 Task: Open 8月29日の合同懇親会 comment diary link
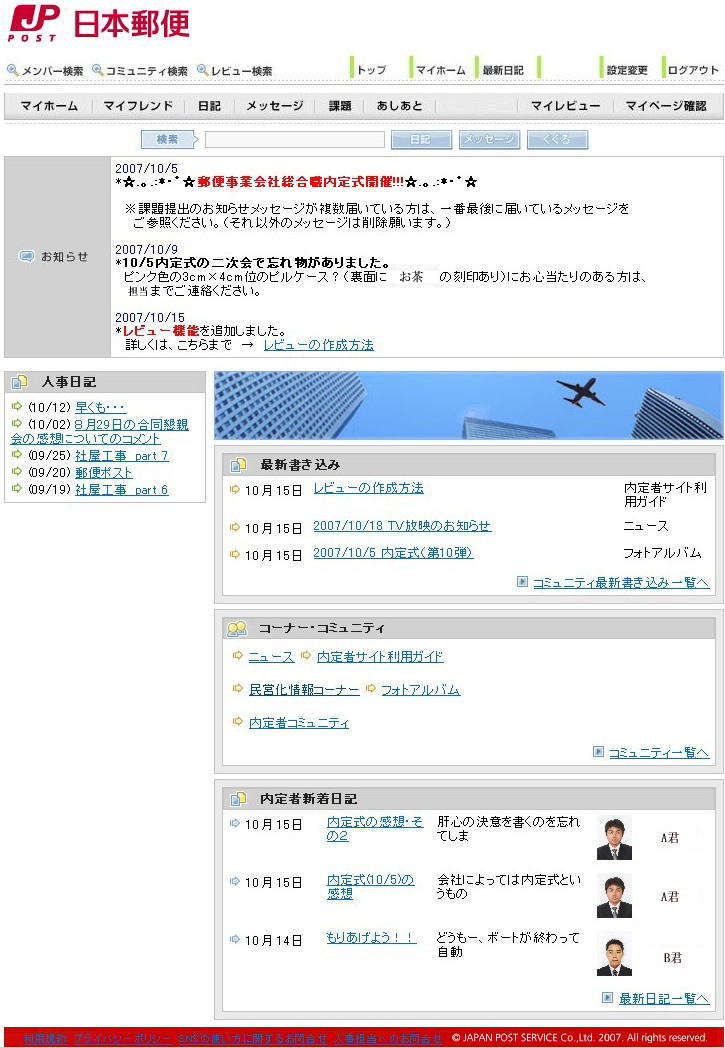click(99, 431)
